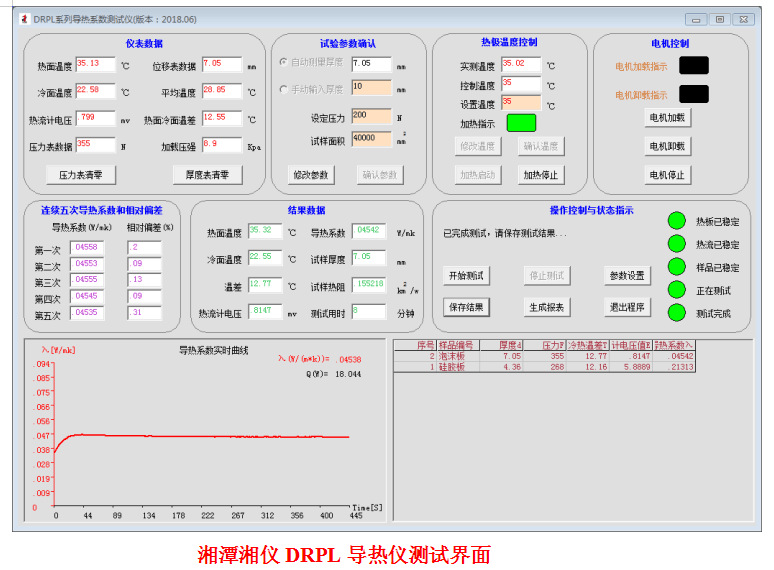774x570 pixels.
Task: Click the green 正在测试 status light
Action: (x=677, y=289)
